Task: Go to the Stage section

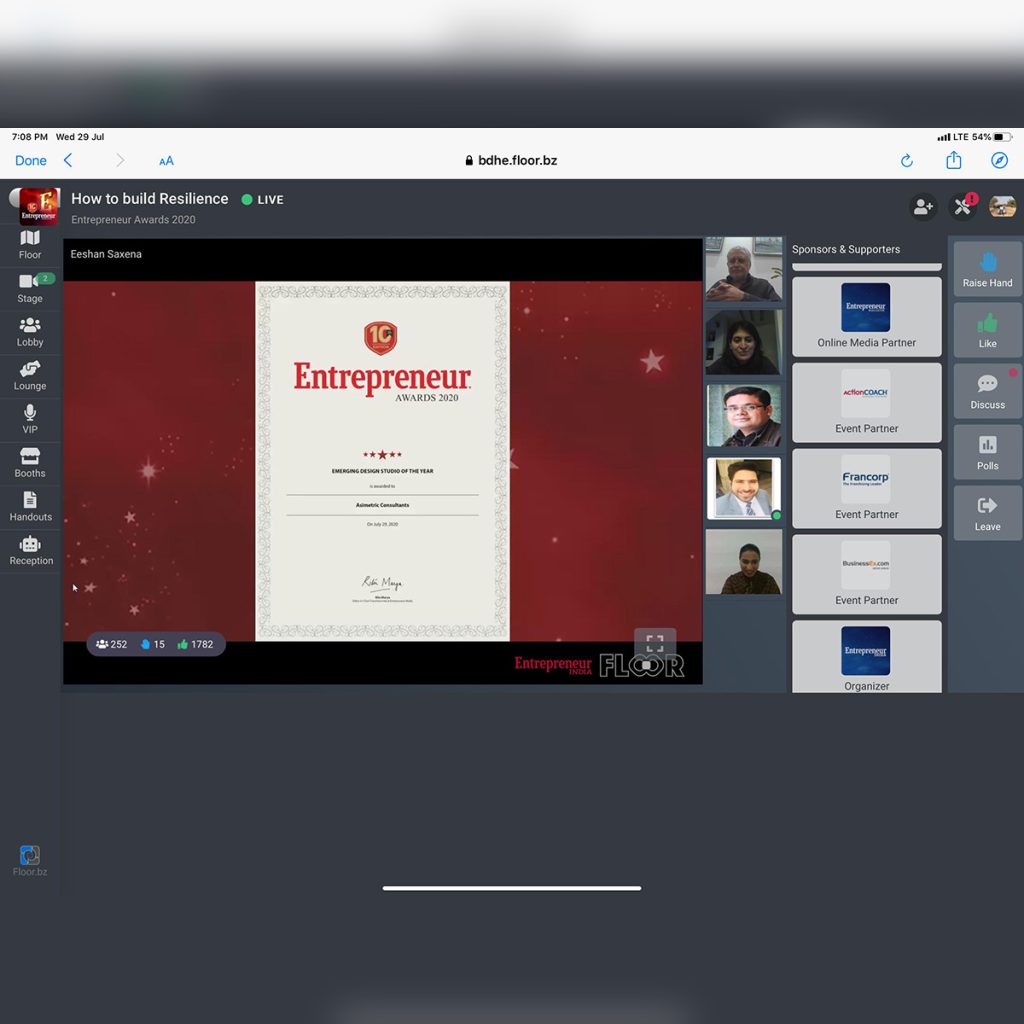Action: tap(30, 289)
